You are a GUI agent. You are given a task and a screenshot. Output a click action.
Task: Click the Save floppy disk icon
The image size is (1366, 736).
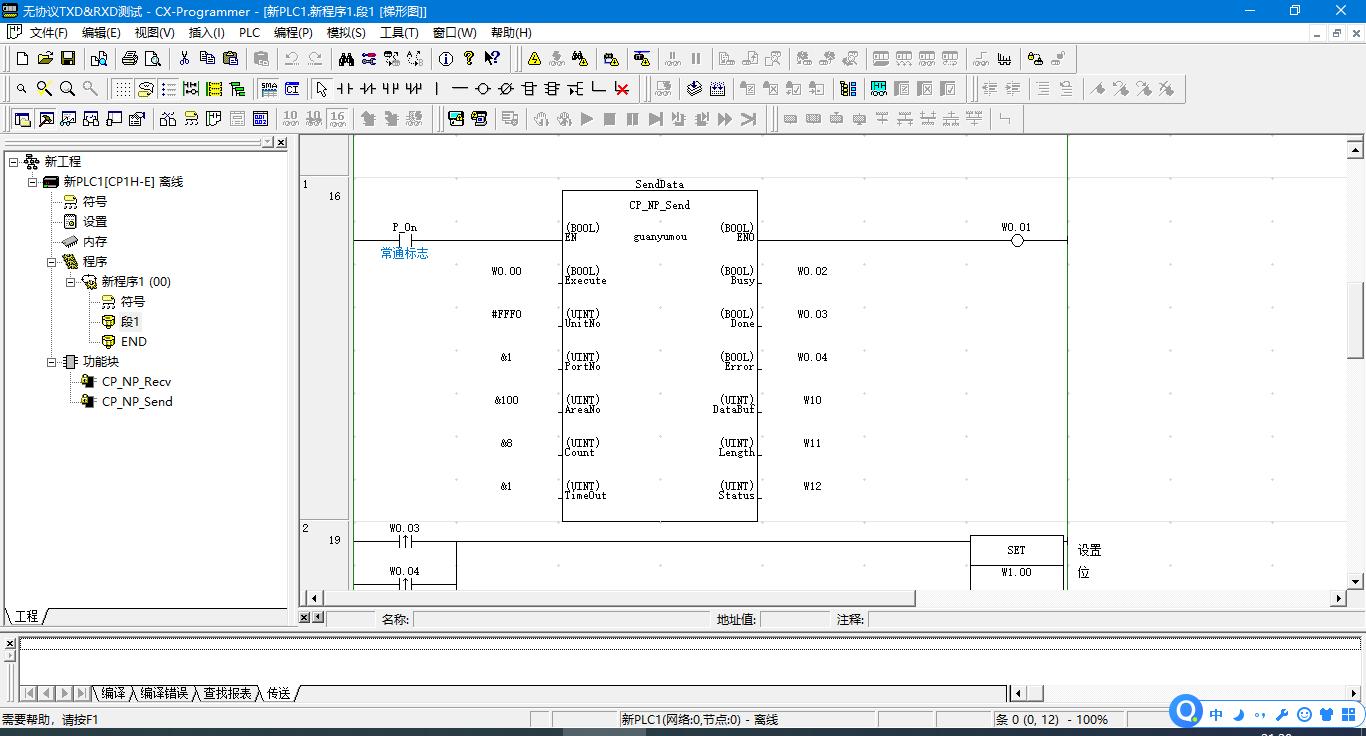pyautogui.click(x=68, y=59)
